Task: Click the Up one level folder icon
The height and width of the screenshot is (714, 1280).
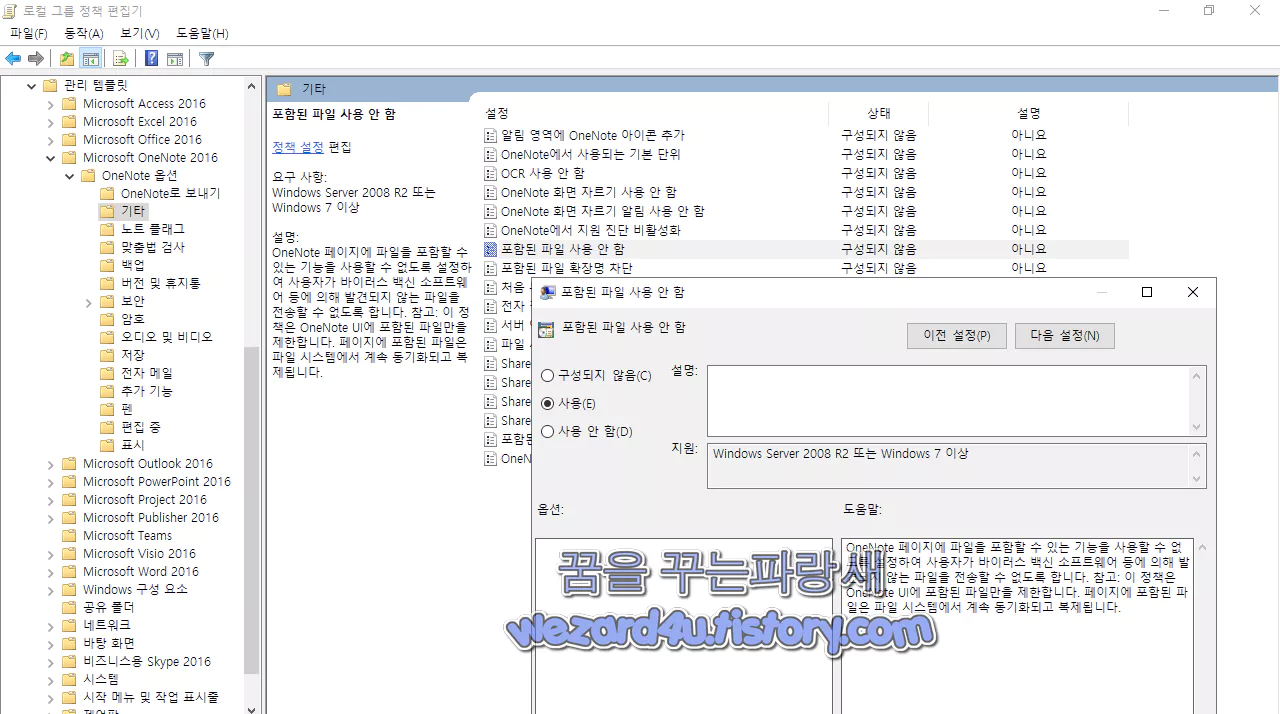Action: click(x=66, y=59)
